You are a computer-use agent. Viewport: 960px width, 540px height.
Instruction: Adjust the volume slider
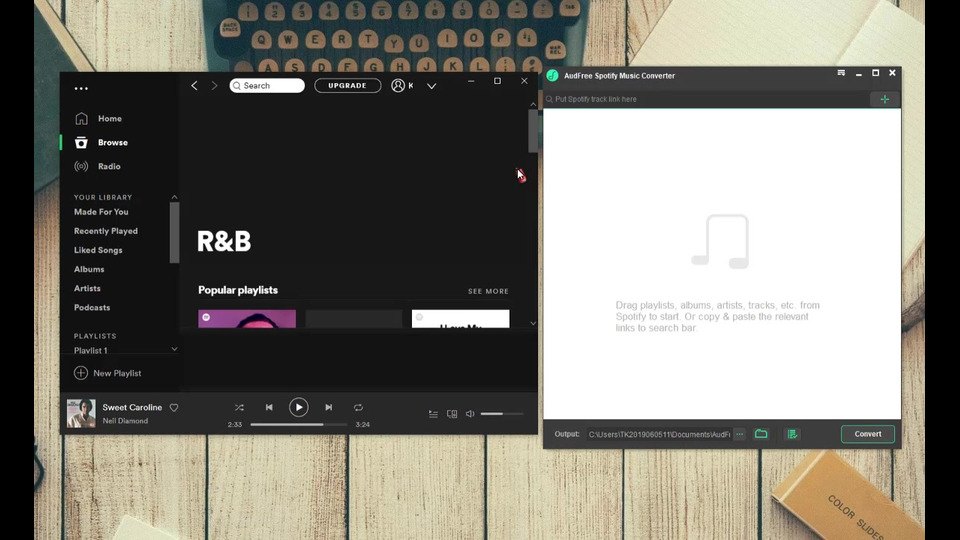(502, 414)
